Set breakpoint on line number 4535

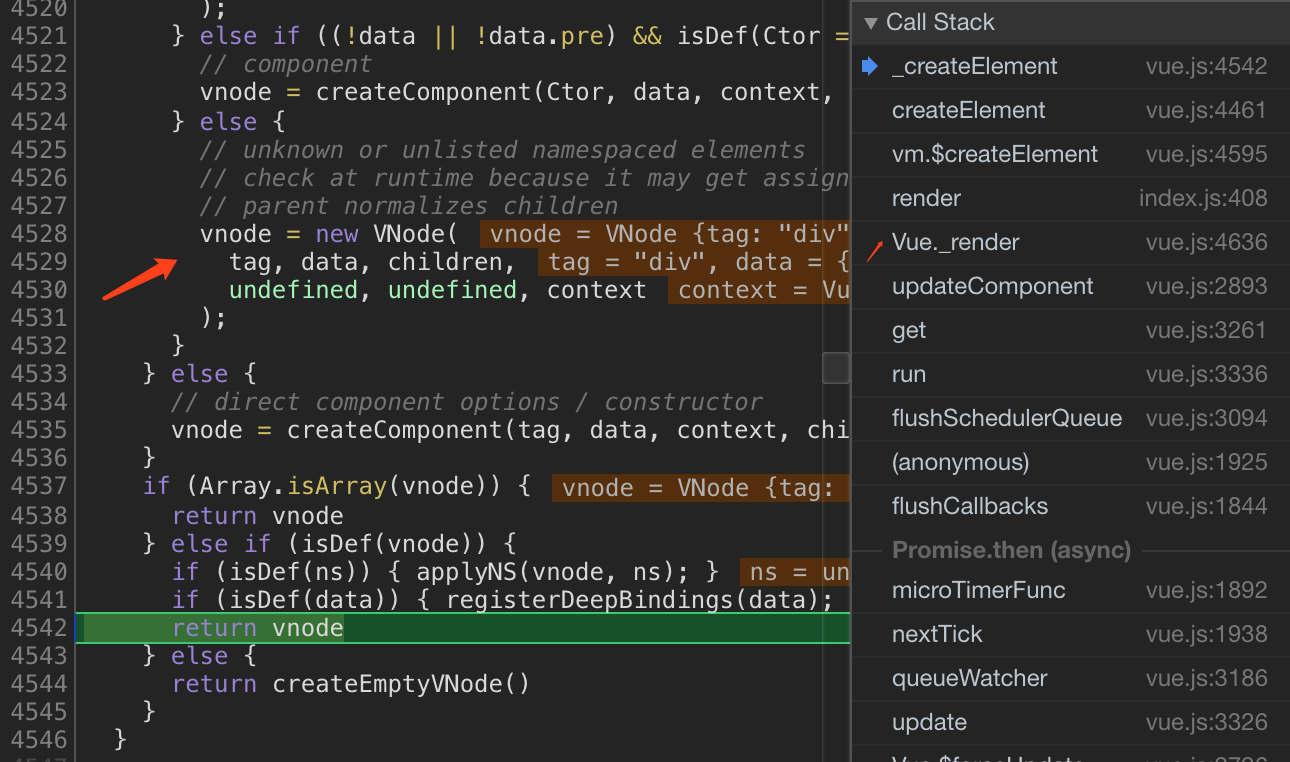pyautogui.click(x=38, y=430)
